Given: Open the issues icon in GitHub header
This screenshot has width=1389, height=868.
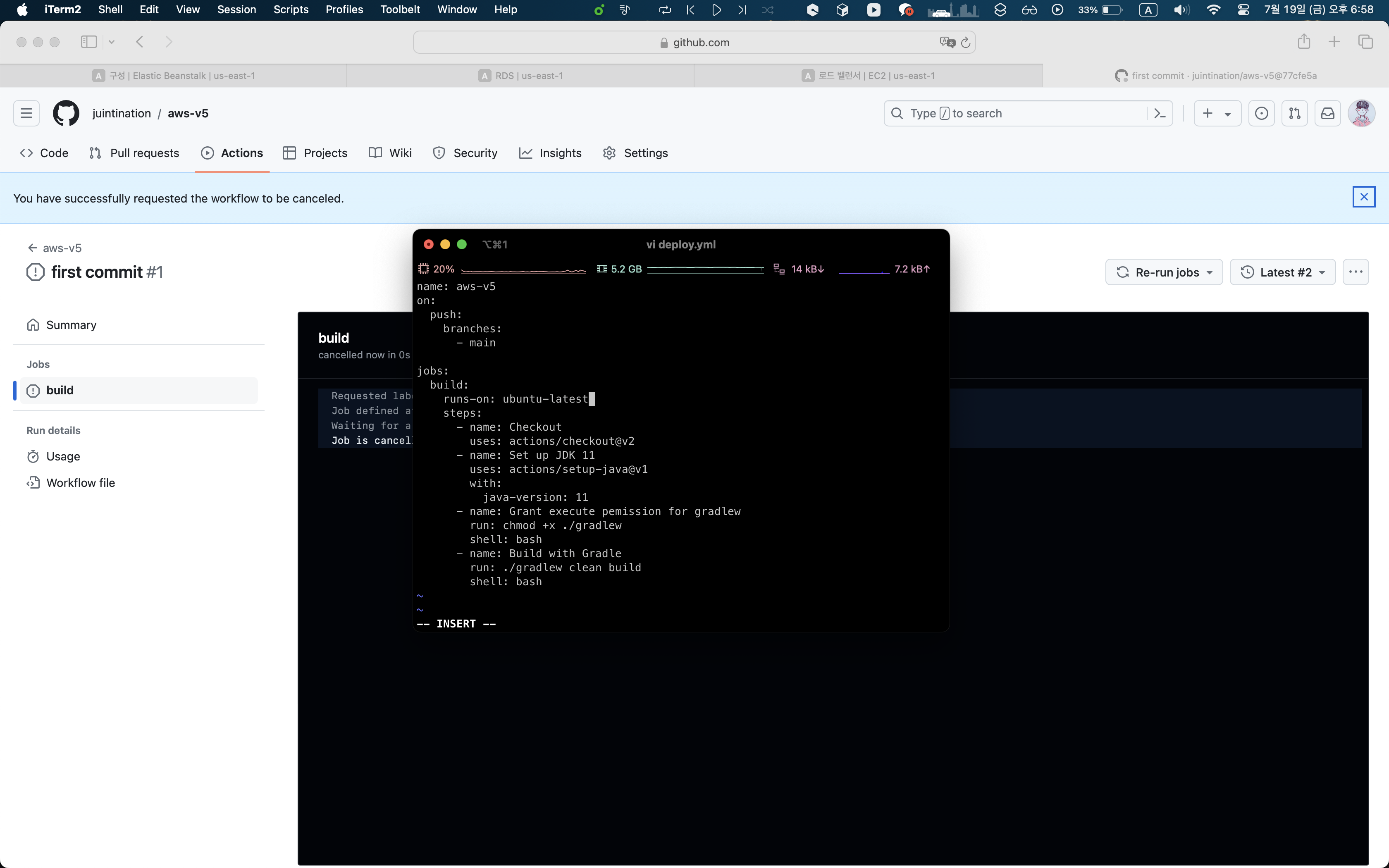Looking at the screenshot, I should (1261, 113).
